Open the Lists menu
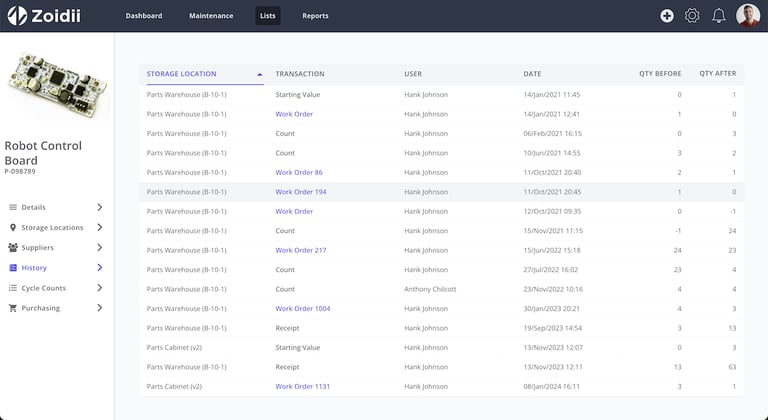Viewport: 768px width, 420px height. [x=267, y=16]
